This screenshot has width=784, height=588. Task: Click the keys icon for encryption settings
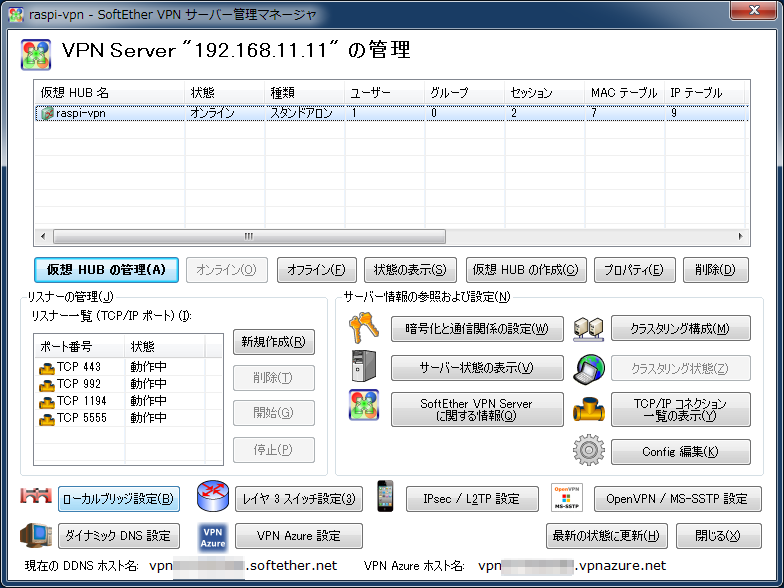[364, 328]
